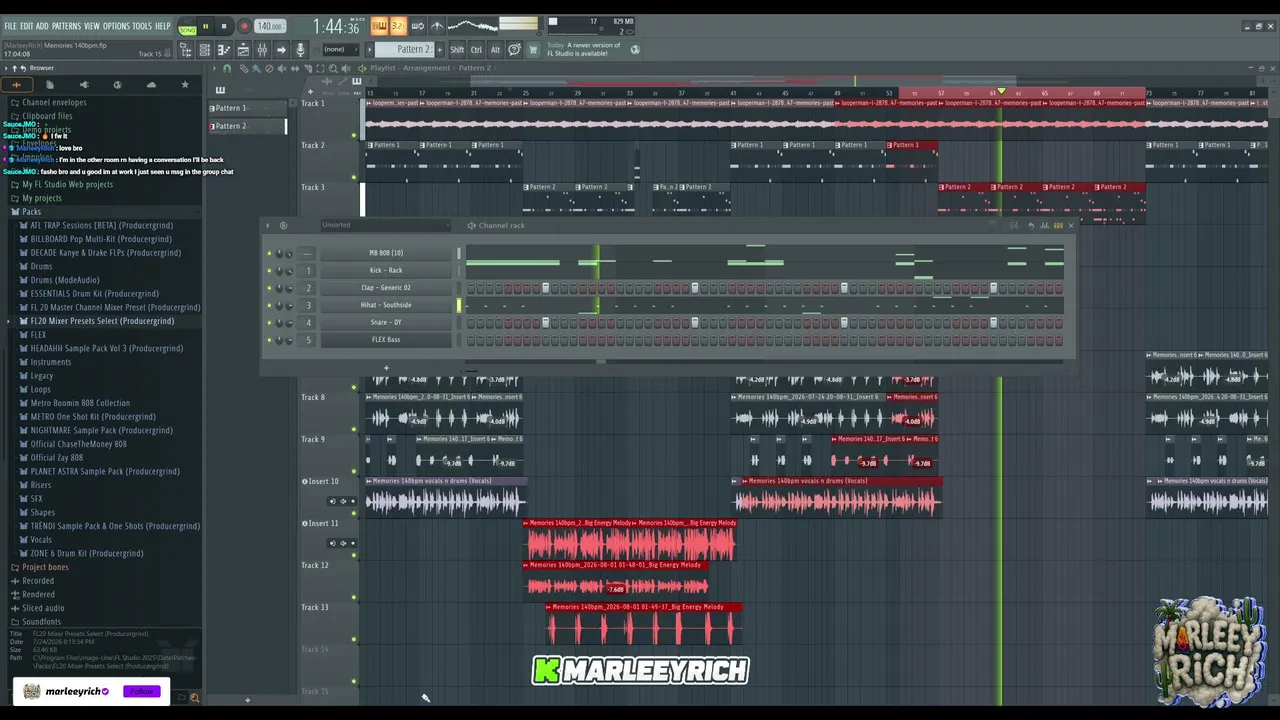The image size is (1280, 720).
Task: Enable the 3-2-1 countdown before recording
Action: pos(398,26)
